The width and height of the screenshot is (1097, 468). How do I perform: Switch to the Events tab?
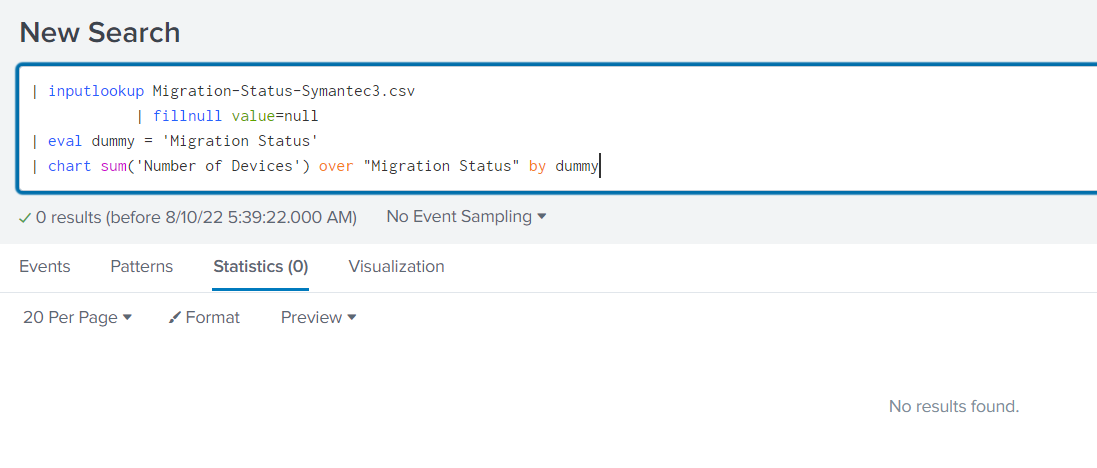point(45,266)
